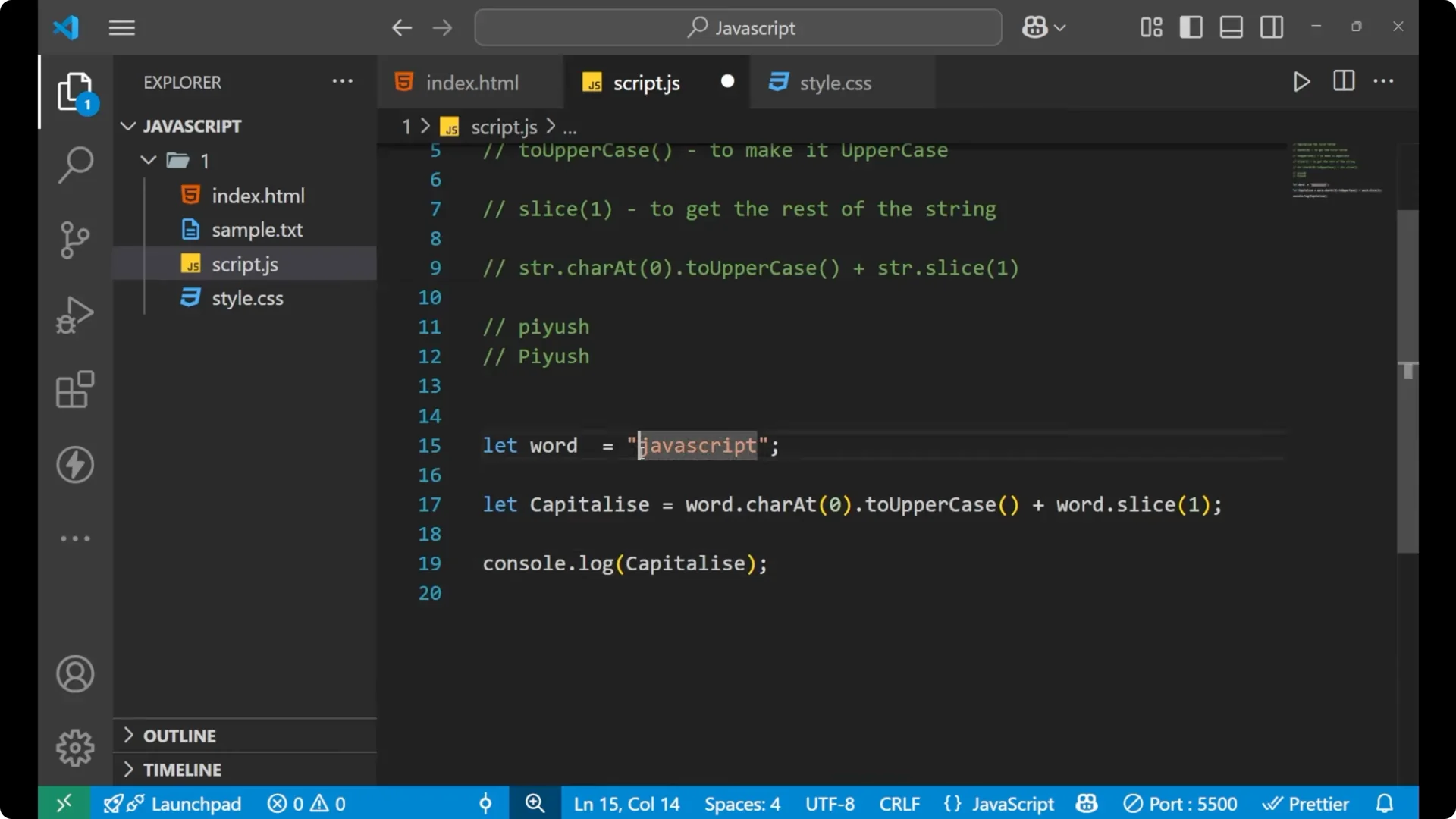Viewport: 1456px width, 819px height.
Task: Open Run and Debug view
Action: pyautogui.click(x=74, y=315)
